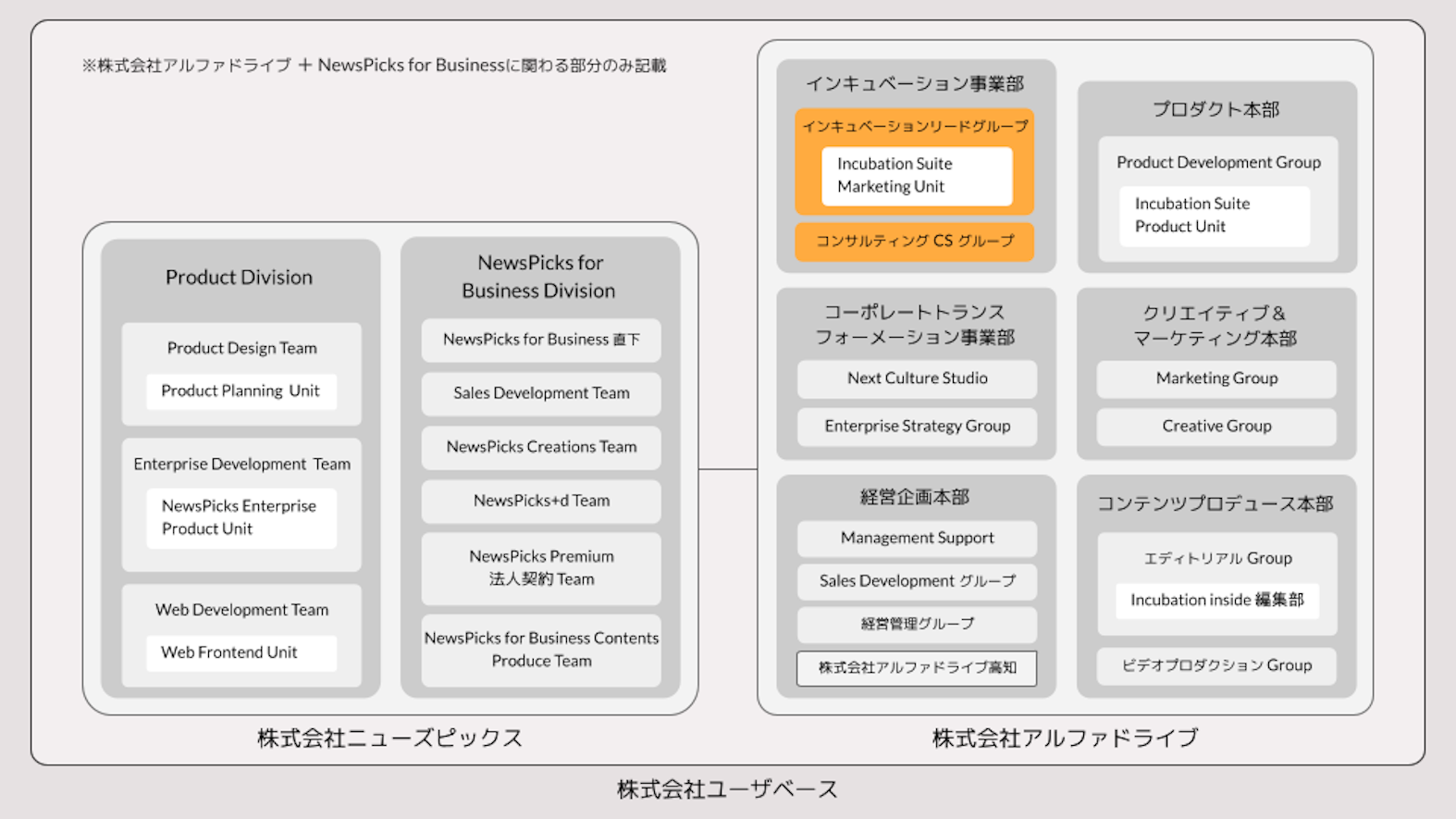Click Incubation inside 編集部 box
Viewport: 1456px width, 819px height.
click(1217, 601)
